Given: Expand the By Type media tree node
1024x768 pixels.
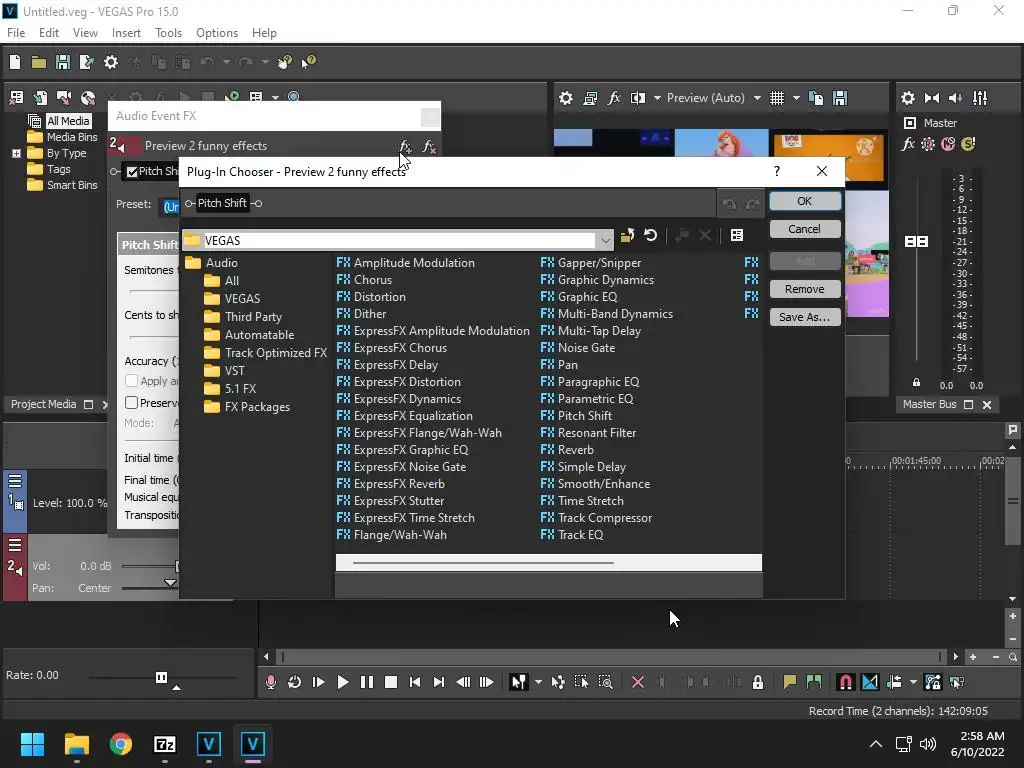Looking at the screenshot, I should pos(16,153).
